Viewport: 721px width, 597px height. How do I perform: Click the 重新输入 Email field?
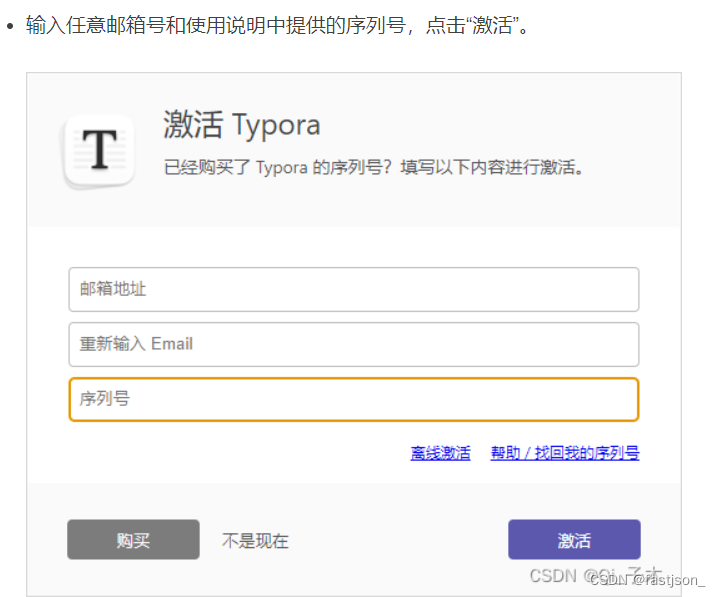pos(354,344)
